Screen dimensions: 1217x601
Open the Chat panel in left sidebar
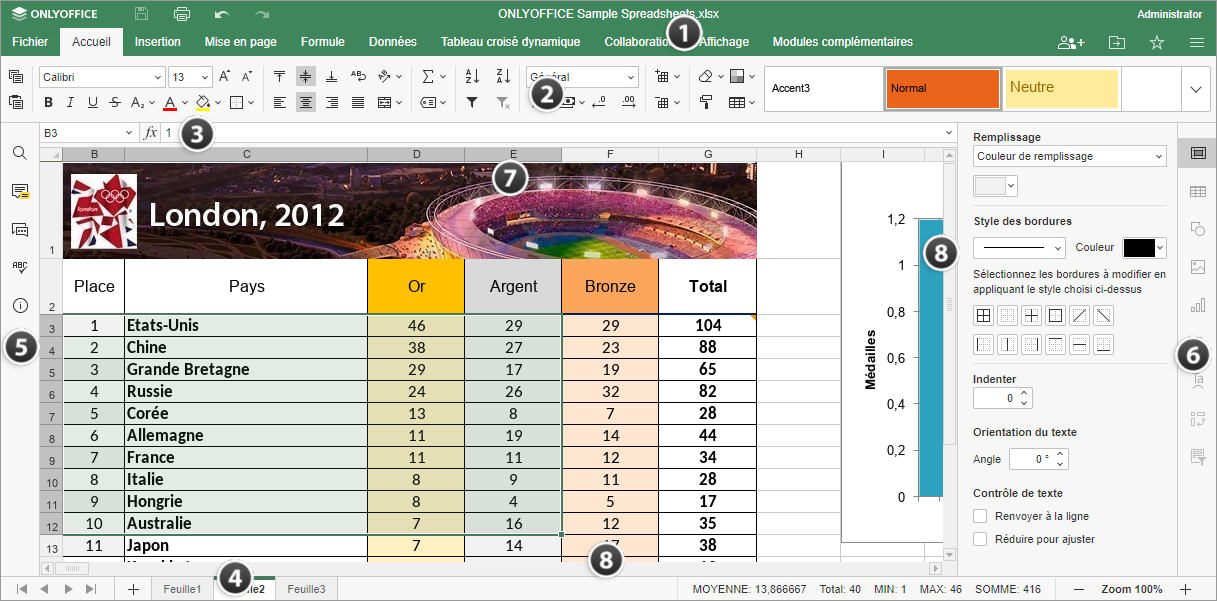pyautogui.click(x=19, y=229)
